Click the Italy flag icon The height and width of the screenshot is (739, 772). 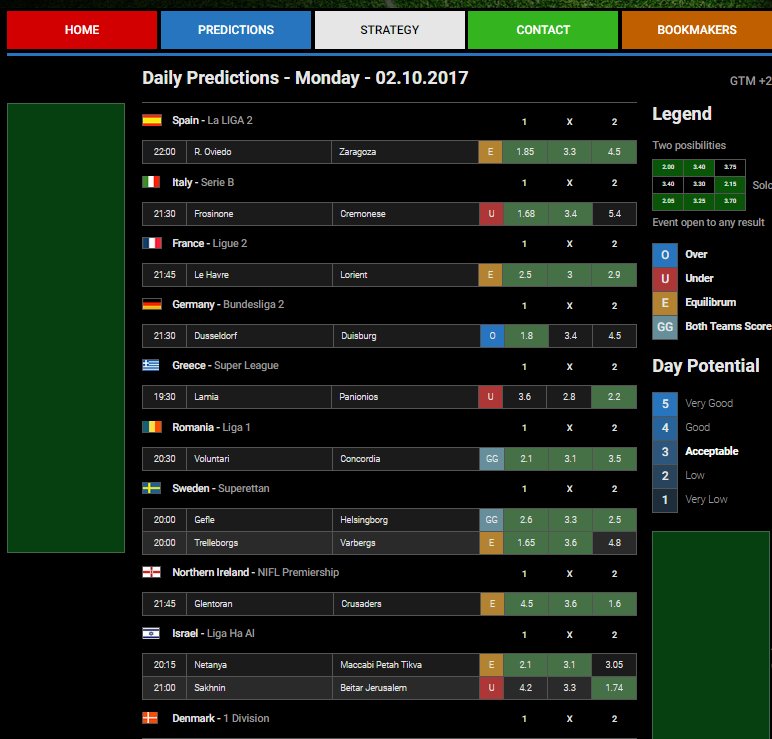(x=151, y=182)
